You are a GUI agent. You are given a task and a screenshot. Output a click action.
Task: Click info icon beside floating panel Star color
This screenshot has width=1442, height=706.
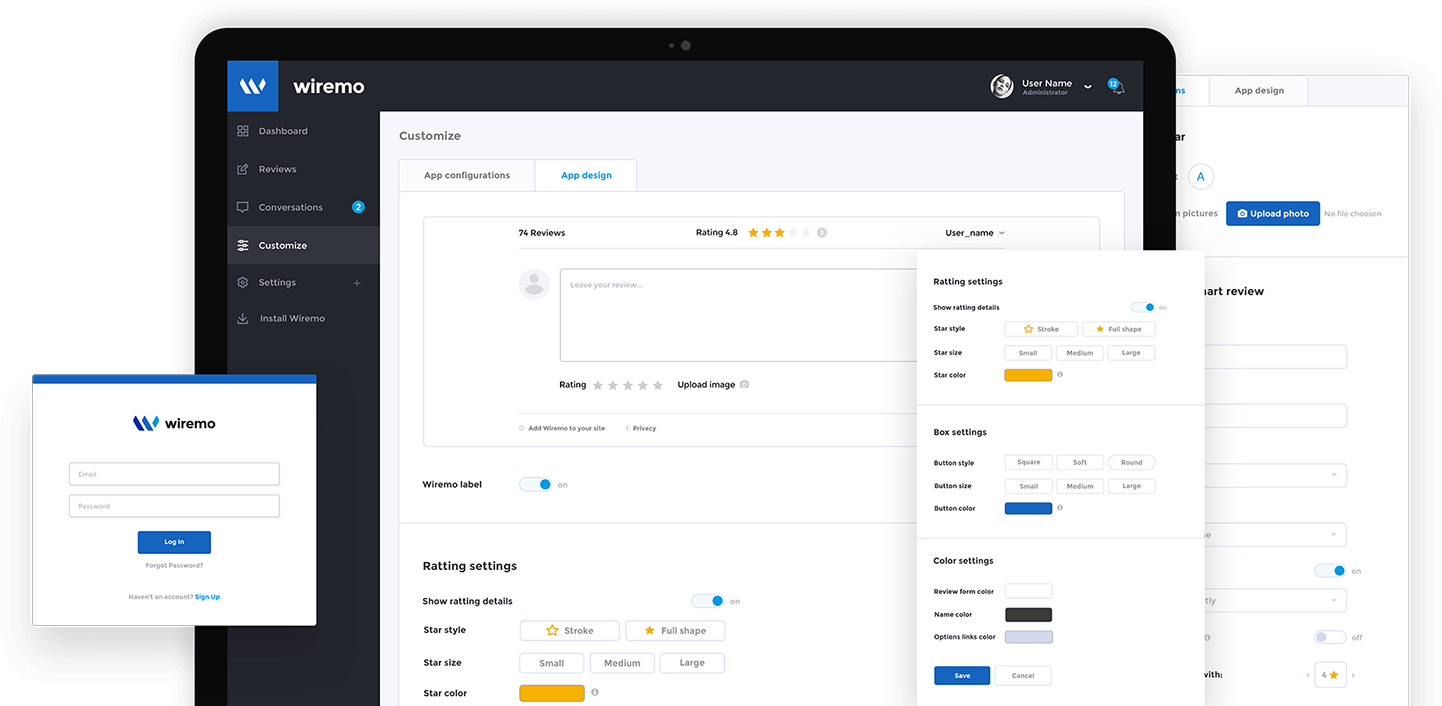(x=1060, y=375)
